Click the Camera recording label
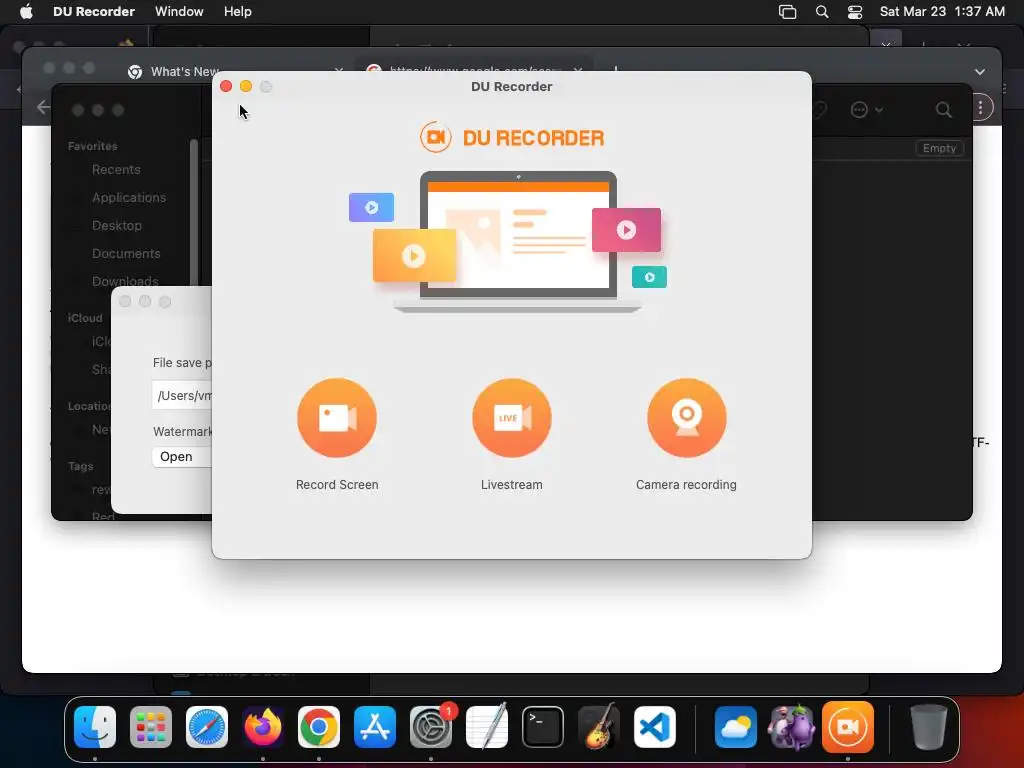This screenshot has height=768, width=1024. [686, 485]
